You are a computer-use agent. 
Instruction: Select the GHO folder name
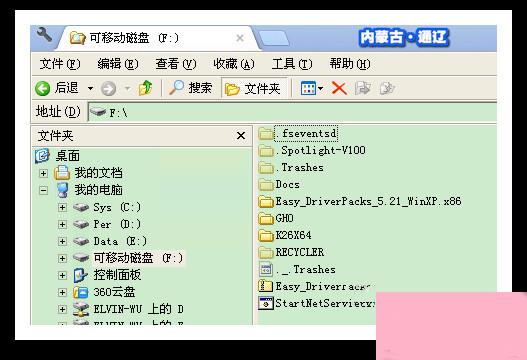click(x=284, y=218)
